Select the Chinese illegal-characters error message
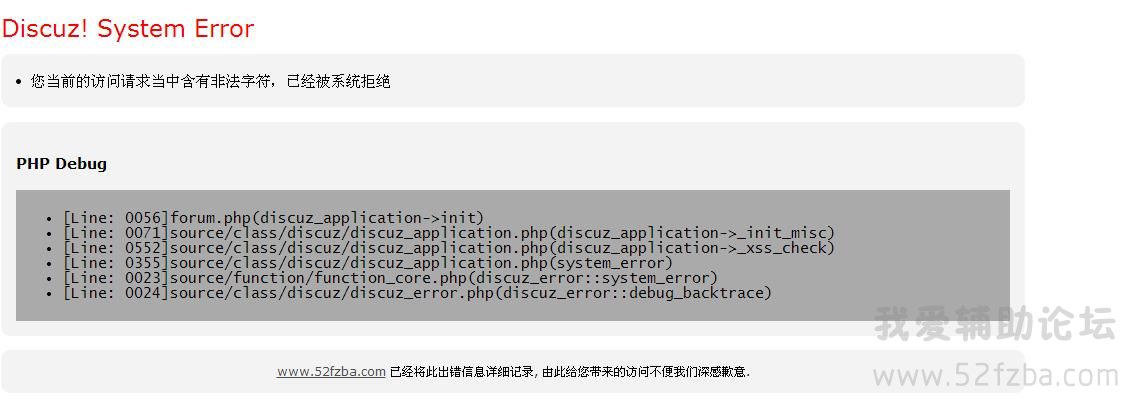1143x414 pixels. click(211, 81)
